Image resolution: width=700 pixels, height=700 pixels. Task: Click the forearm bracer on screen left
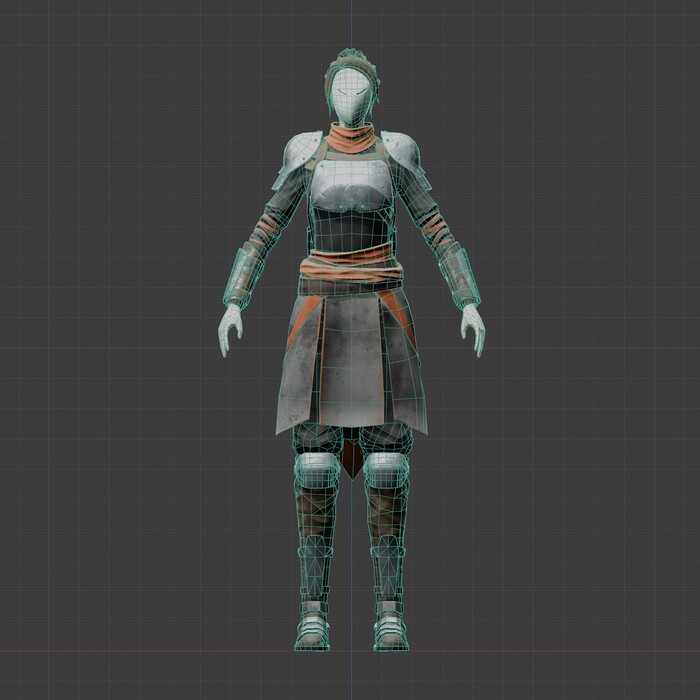tap(245, 275)
